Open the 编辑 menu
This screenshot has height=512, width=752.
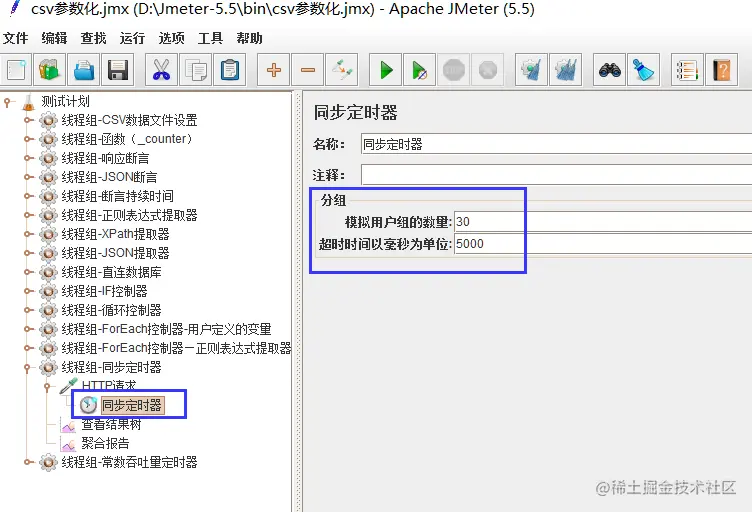[54, 38]
